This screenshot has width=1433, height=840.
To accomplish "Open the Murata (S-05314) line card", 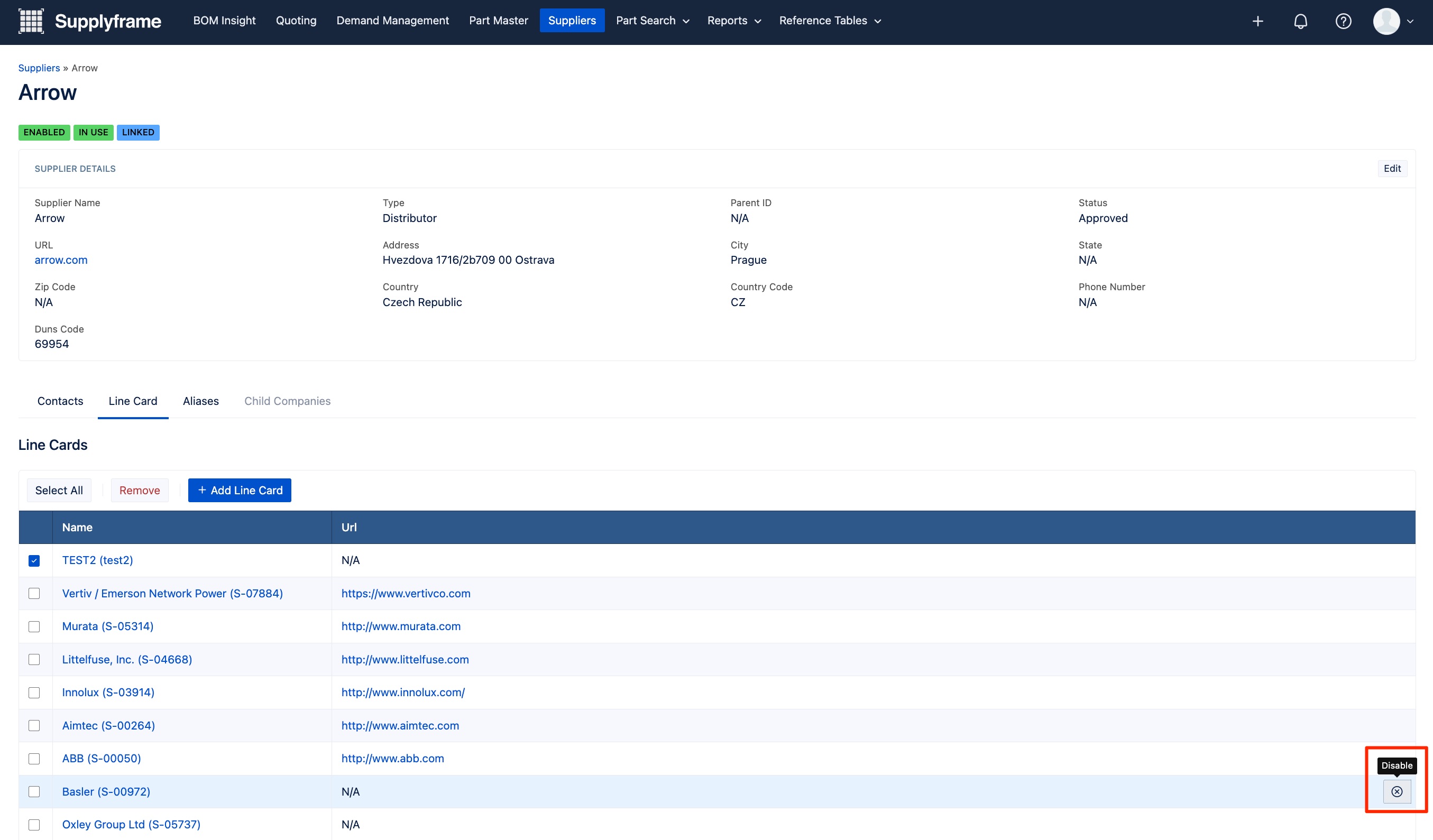I will coord(107,626).
